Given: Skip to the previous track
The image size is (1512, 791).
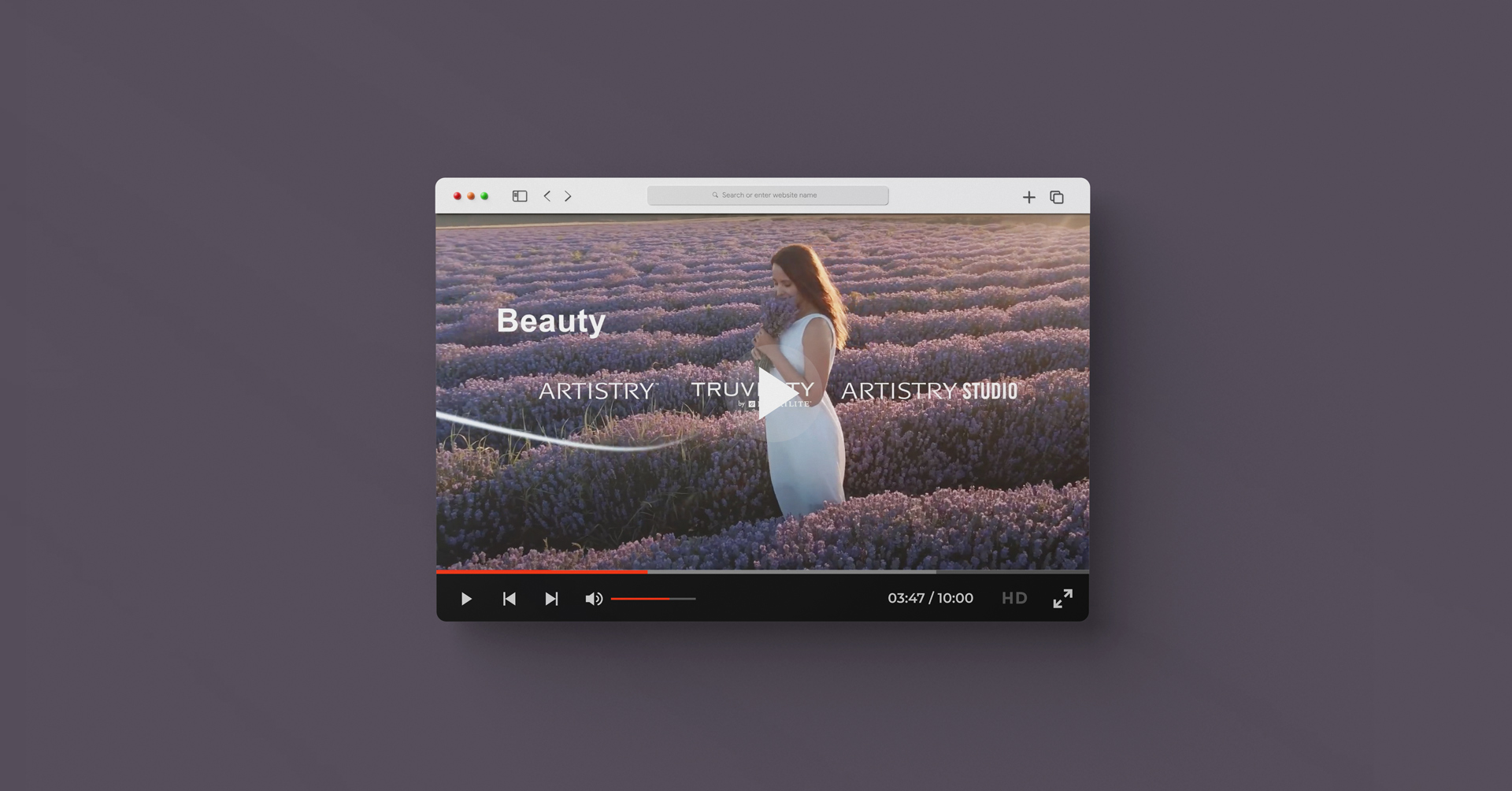Looking at the screenshot, I should (510, 599).
